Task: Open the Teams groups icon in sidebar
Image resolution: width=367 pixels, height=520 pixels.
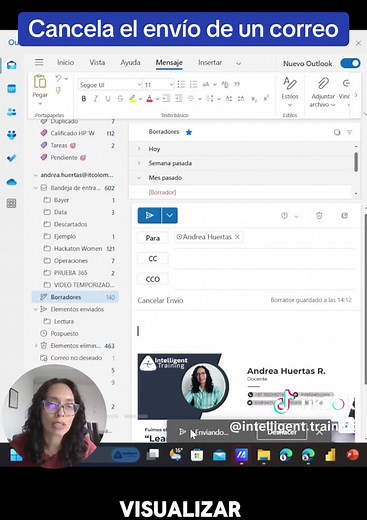Action: (x=12, y=135)
